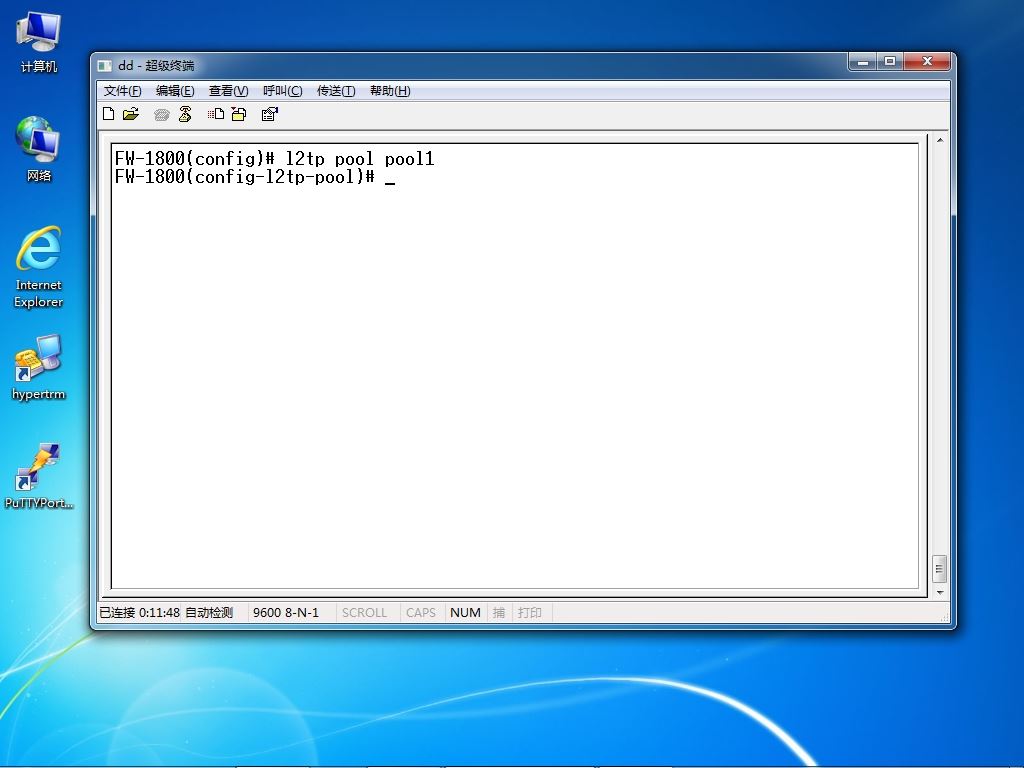The height and width of the screenshot is (768, 1024).
Task: Click the New connection toolbar icon
Action: (108, 114)
